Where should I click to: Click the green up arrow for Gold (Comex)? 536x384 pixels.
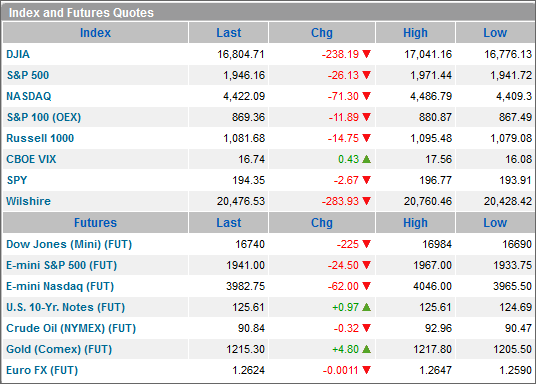366,349
